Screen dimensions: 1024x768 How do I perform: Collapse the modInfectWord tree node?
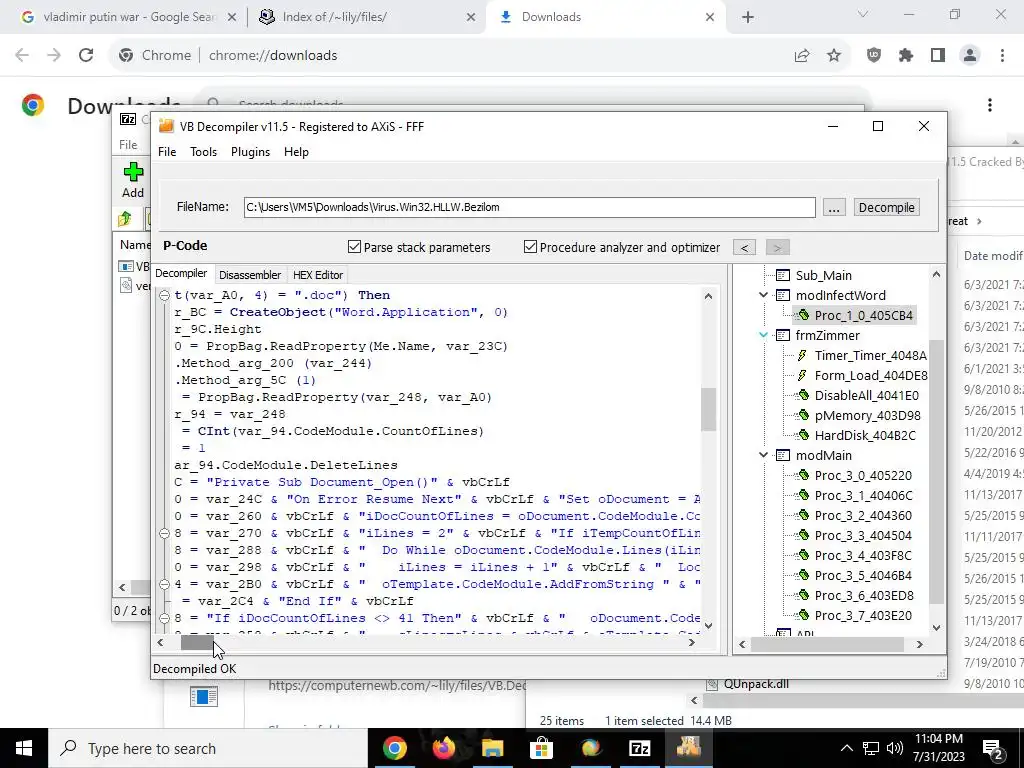[x=763, y=295]
